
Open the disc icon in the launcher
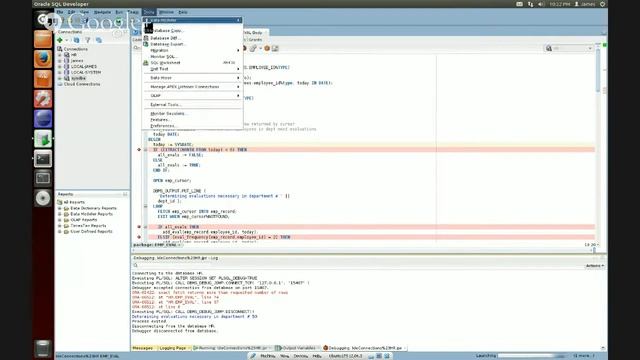(43, 198)
